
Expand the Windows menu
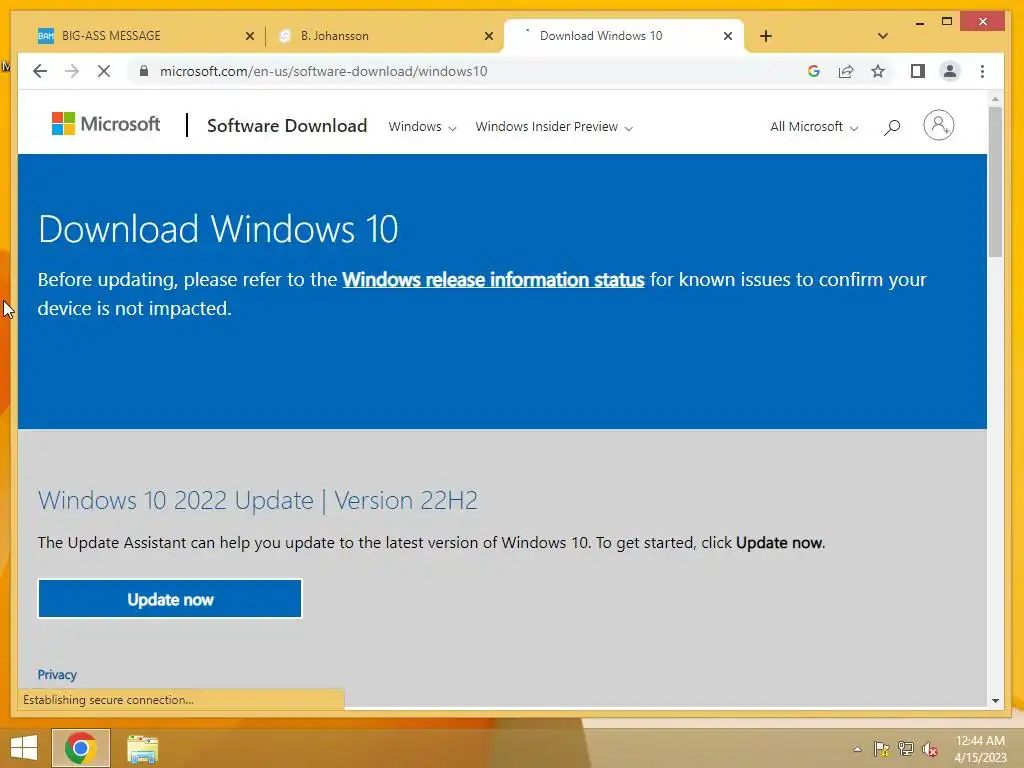coord(422,127)
